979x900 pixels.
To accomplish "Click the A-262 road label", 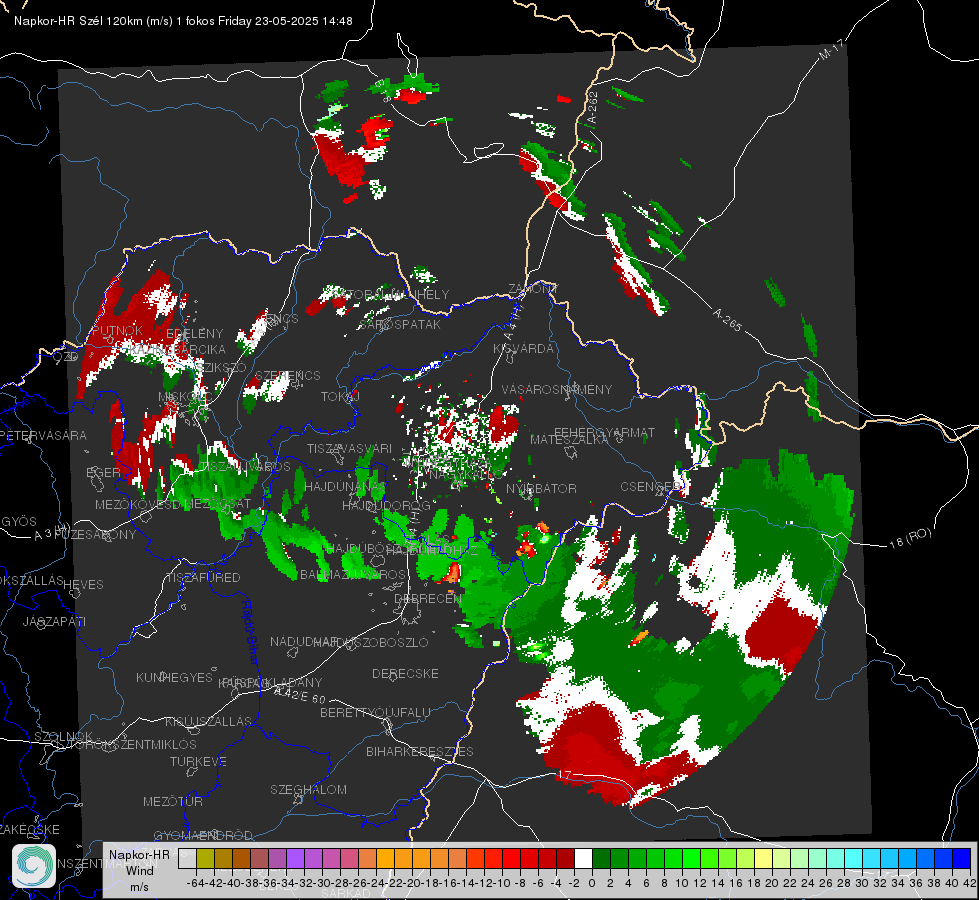I will 593,107.
